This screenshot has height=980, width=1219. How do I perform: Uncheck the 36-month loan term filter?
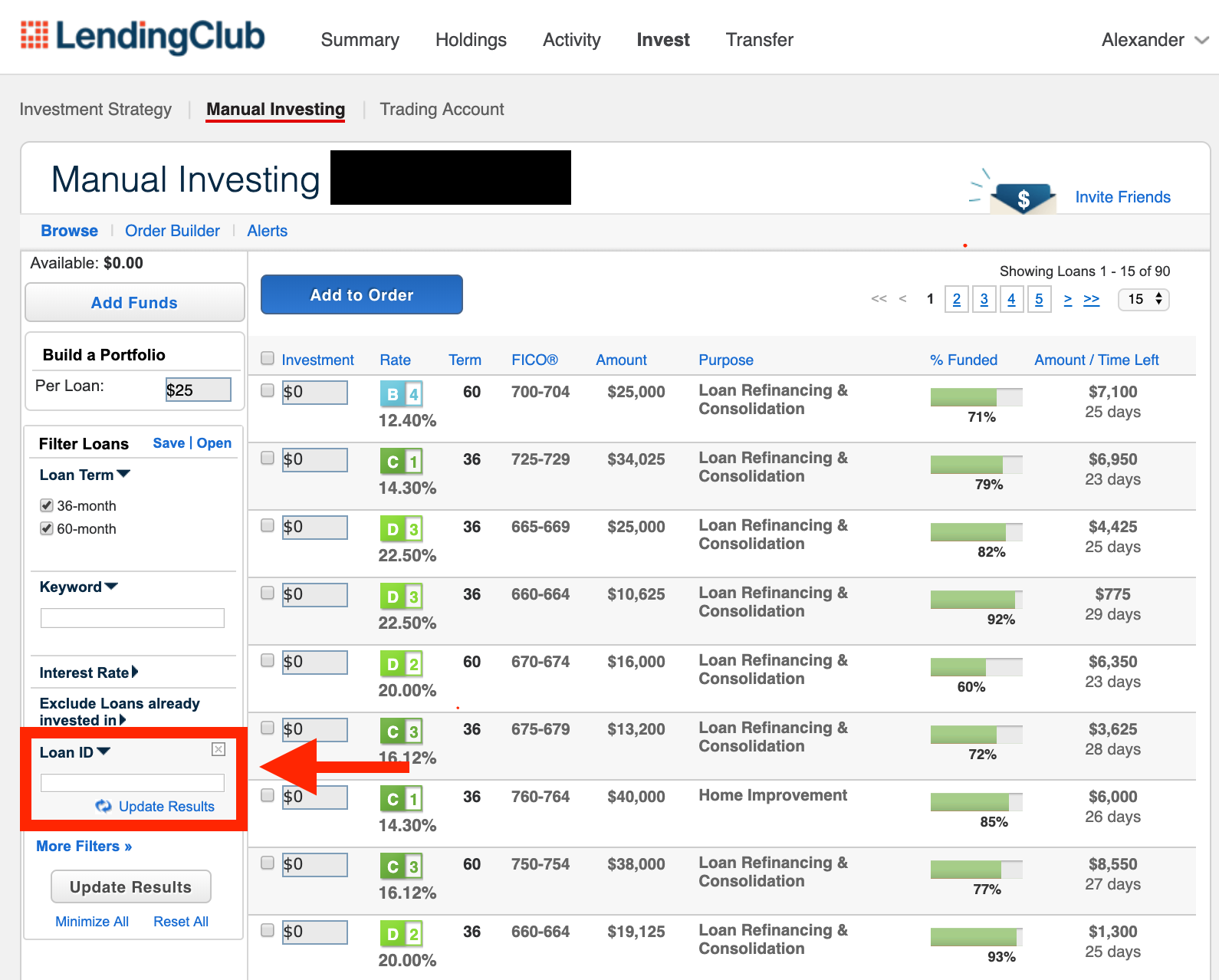pos(47,505)
